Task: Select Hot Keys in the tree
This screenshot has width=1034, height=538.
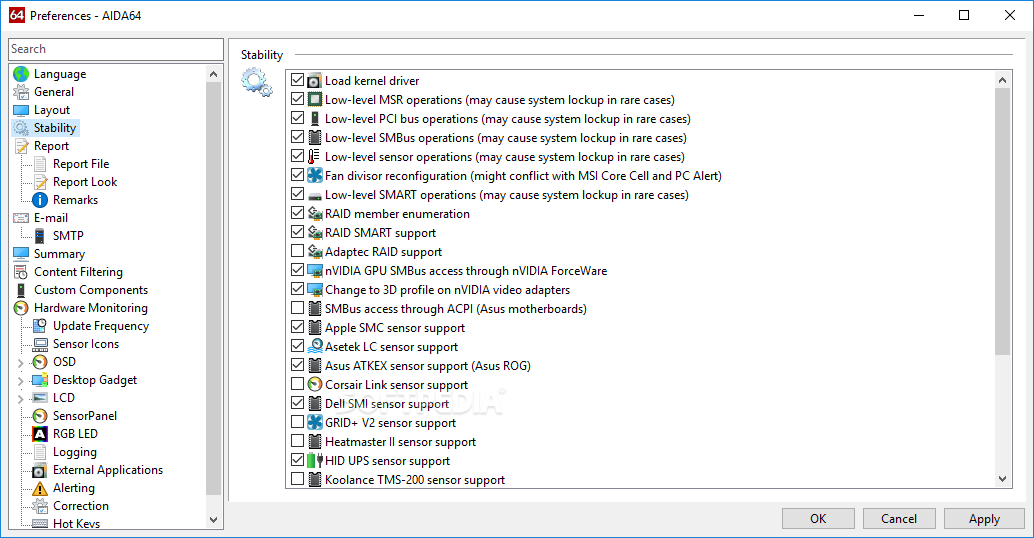Action: 76,523
